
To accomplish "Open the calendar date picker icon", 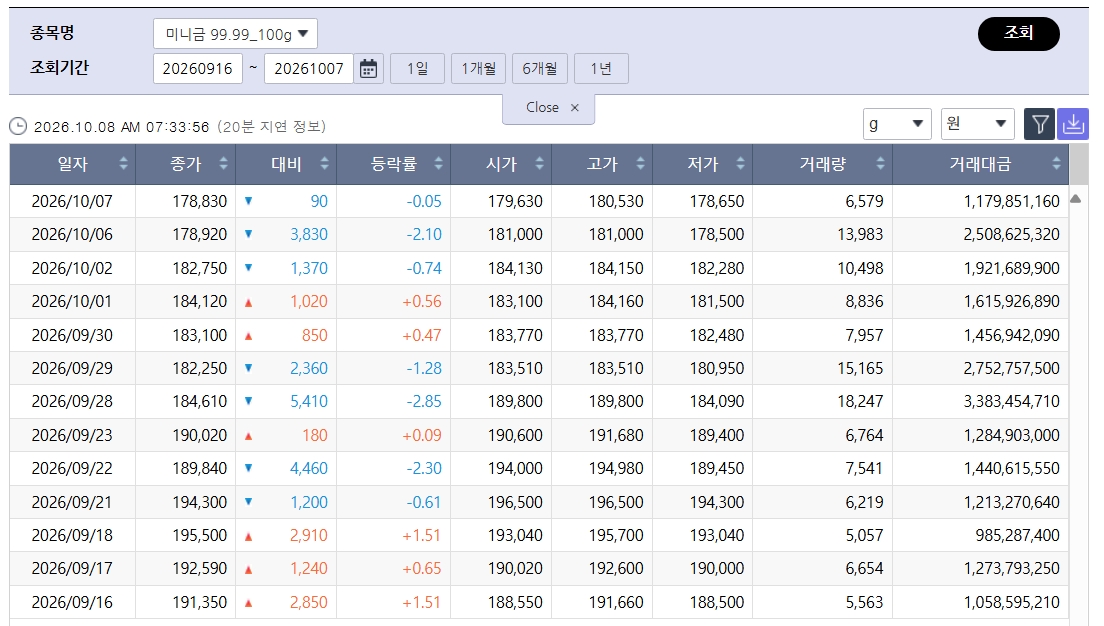I will coord(368,68).
